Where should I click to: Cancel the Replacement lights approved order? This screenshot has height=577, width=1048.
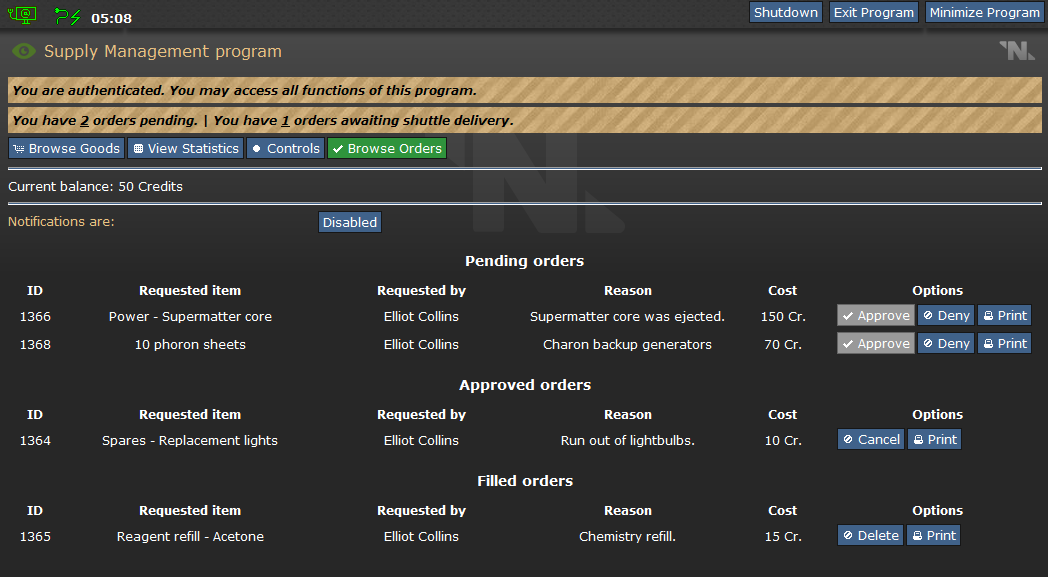(x=871, y=440)
